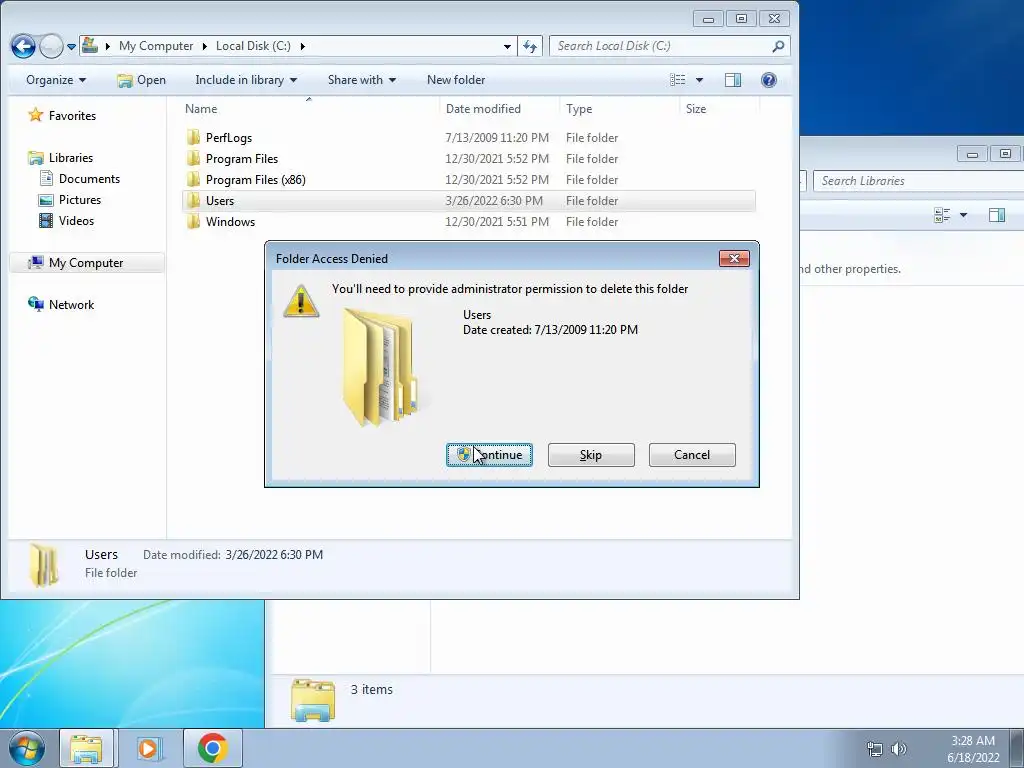
Task: Toggle preview pane in Libraries window
Action: pyautogui.click(x=997, y=215)
